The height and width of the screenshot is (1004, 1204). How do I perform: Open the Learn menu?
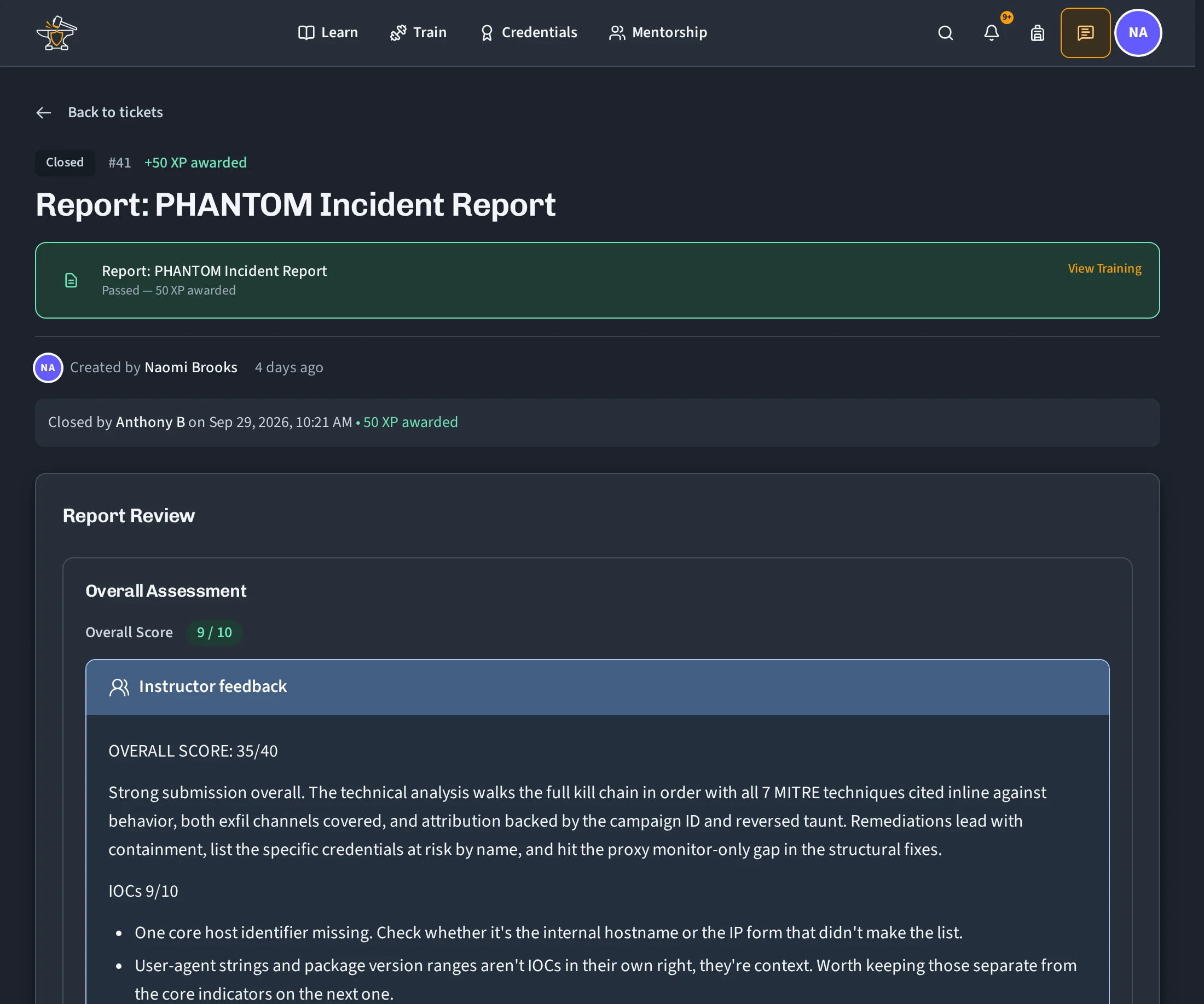tap(328, 33)
